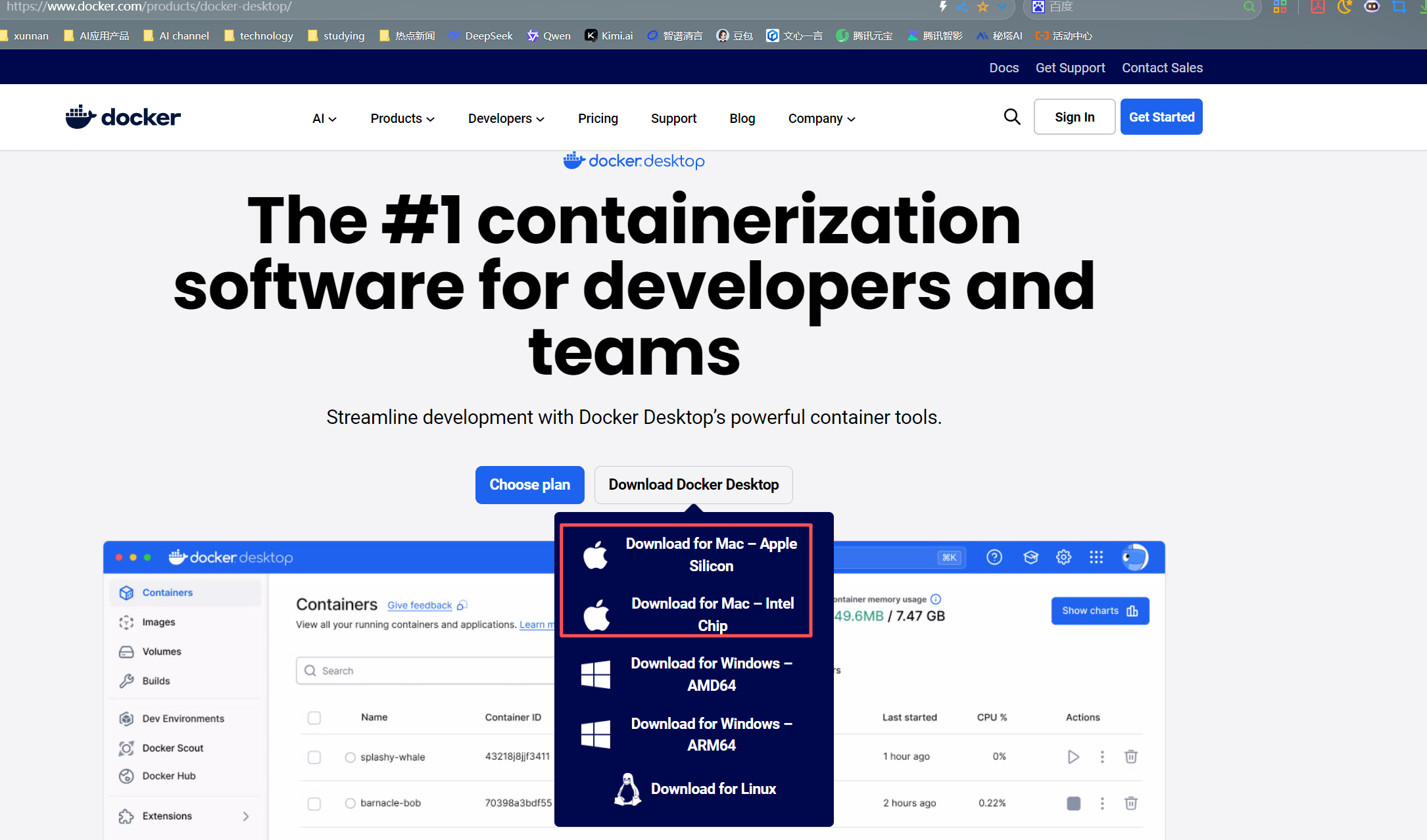Check the barnacle-bob row checkbox
The image size is (1427, 840).
click(x=314, y=804)
